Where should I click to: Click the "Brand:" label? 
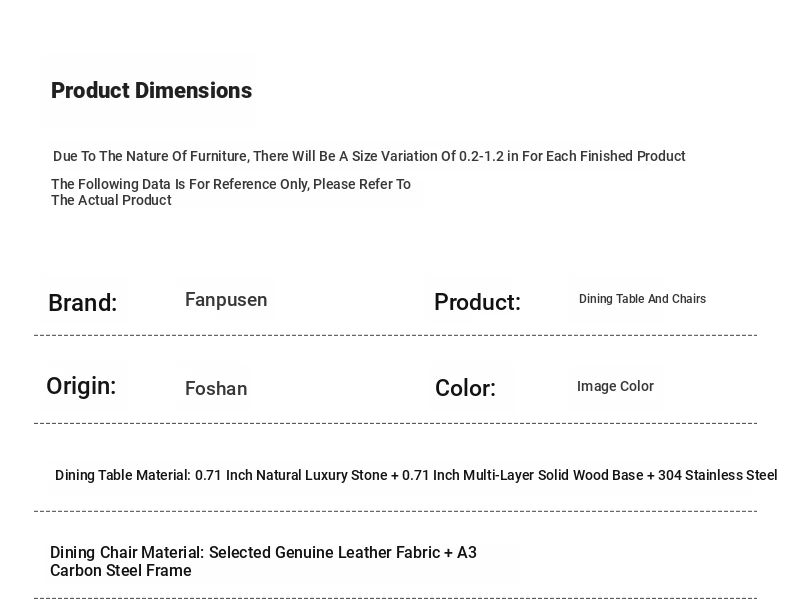(x=83, y=303)
